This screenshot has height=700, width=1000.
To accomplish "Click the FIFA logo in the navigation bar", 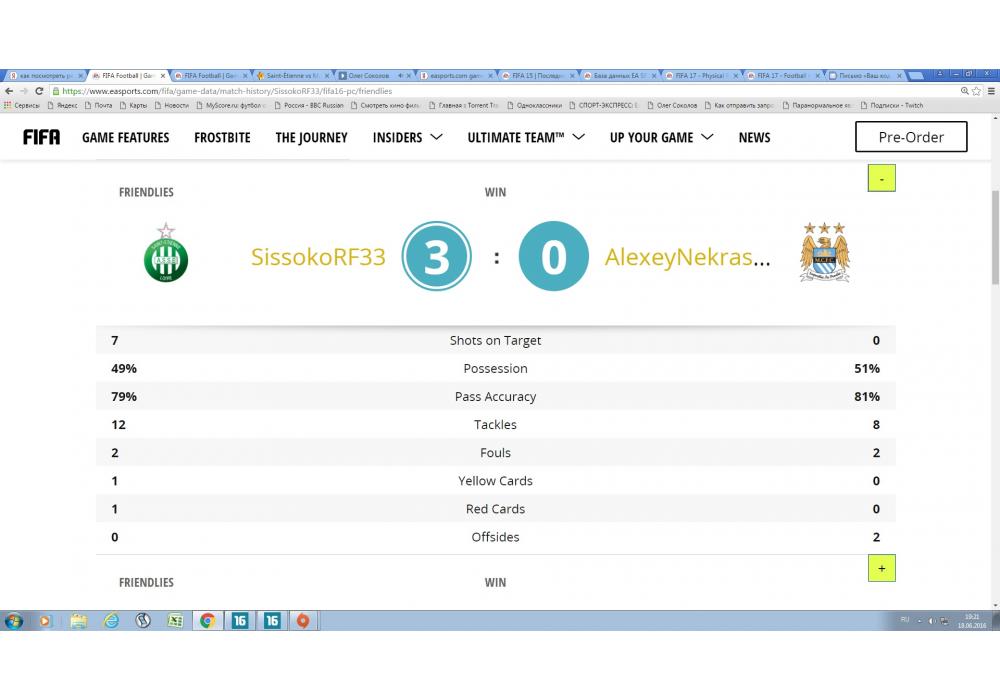I will point(41,137).
